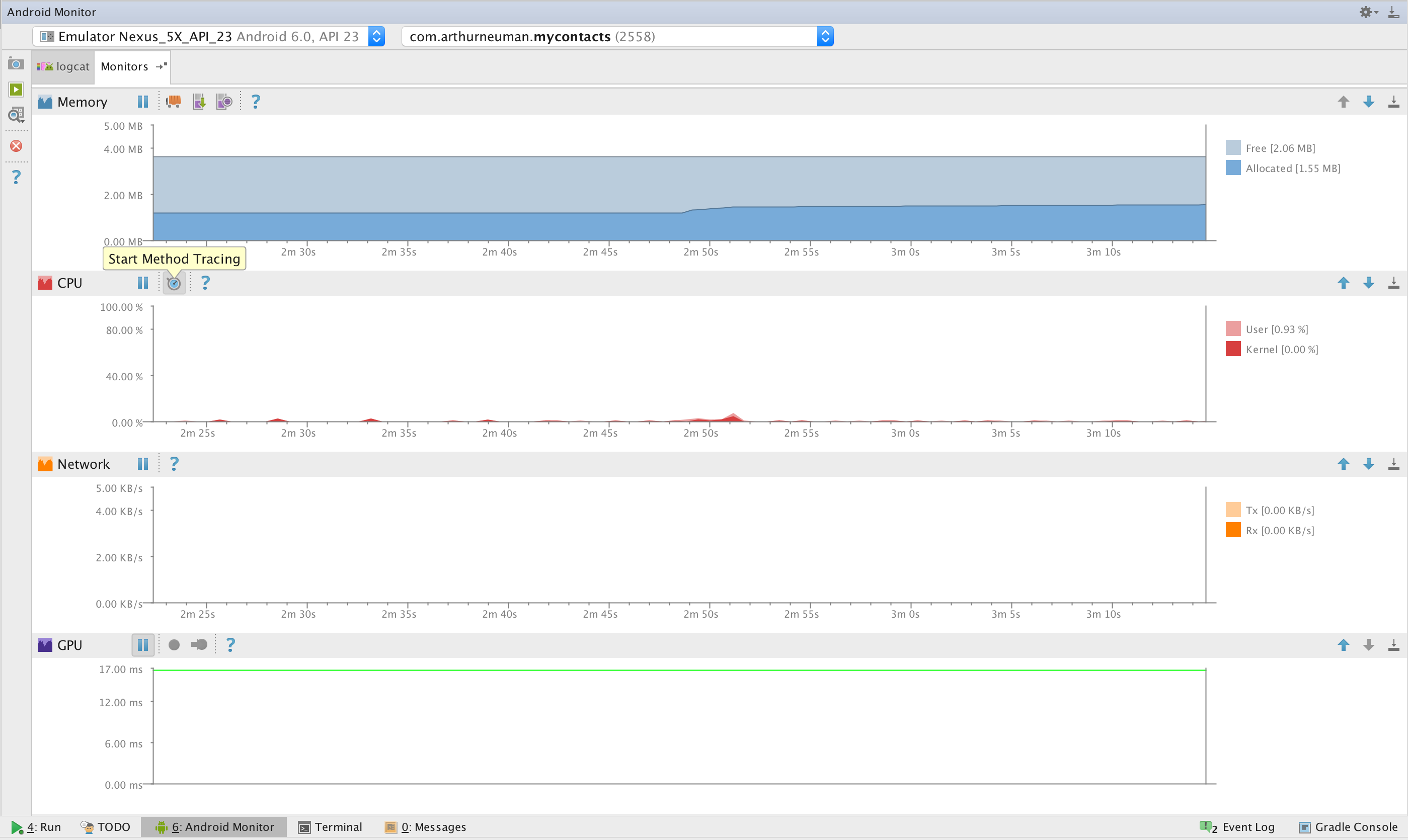
Task: Minimize the Memory monitor
Action: [1394, 102]
